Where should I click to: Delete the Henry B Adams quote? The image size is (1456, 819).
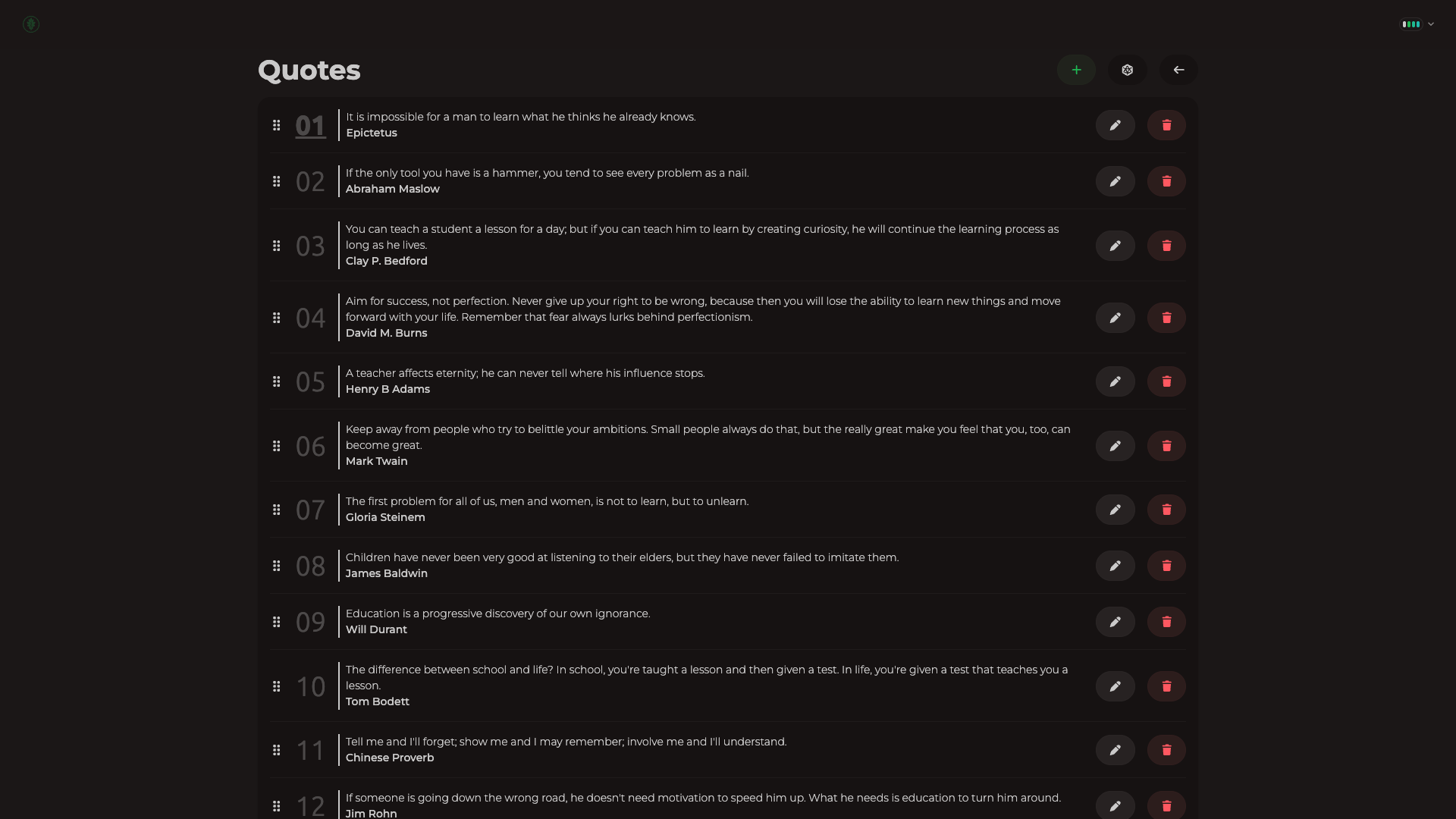pyautogui.click(x=1166, y=381)
